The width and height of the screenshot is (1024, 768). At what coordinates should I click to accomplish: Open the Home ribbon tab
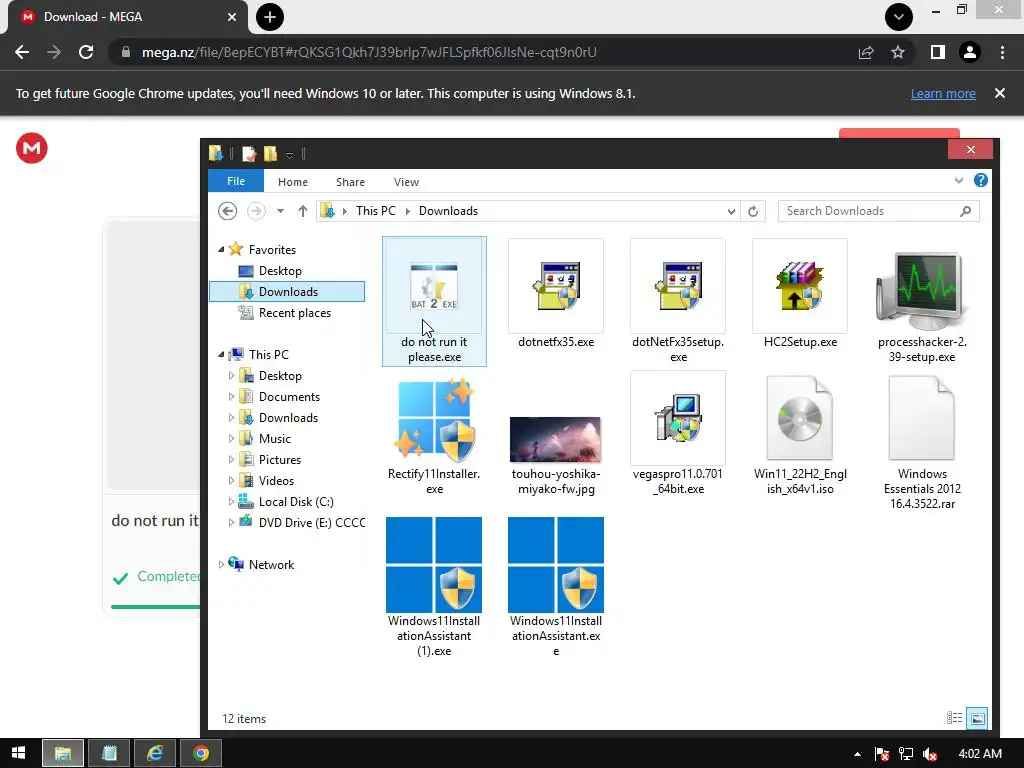click(293, 182)
